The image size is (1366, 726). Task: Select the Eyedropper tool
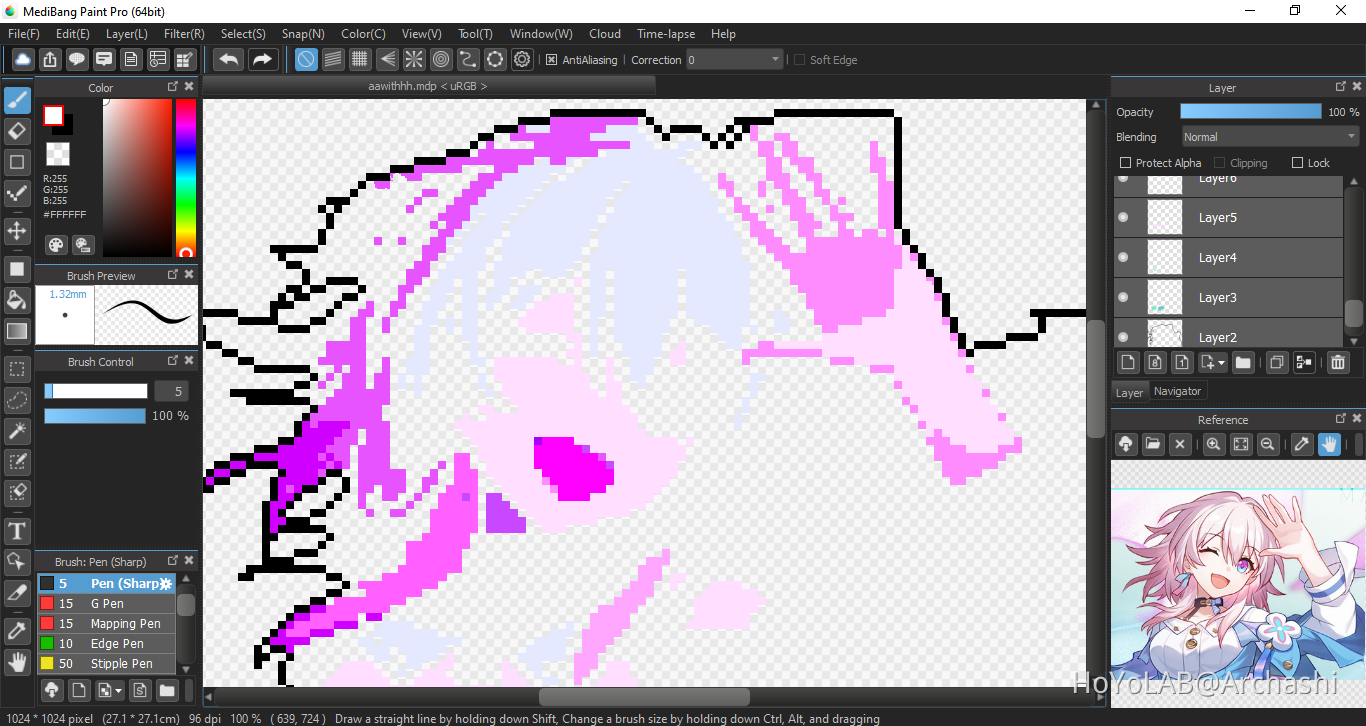[16, 630]
